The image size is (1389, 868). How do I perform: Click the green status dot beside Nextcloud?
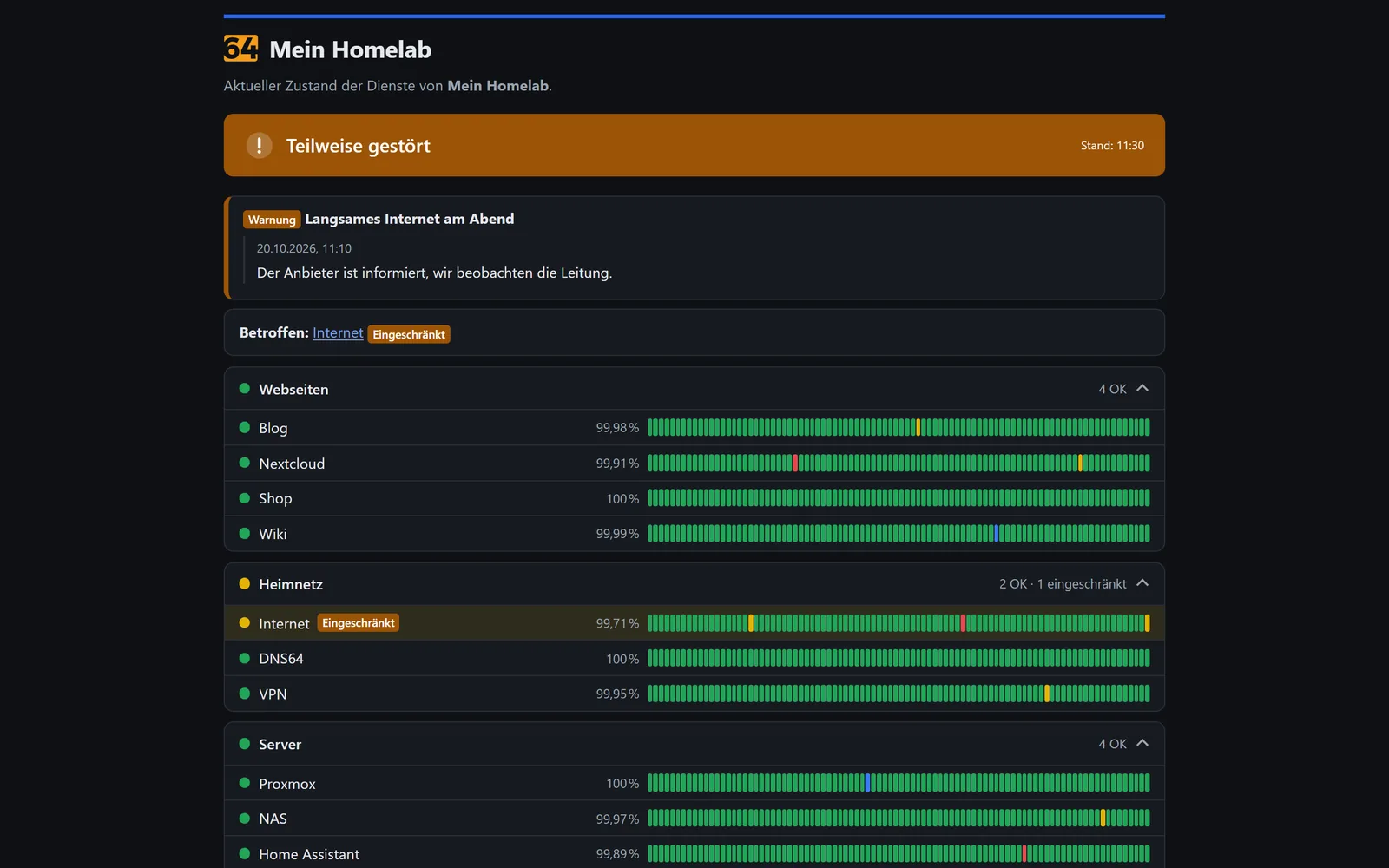(x=245, y=463)
